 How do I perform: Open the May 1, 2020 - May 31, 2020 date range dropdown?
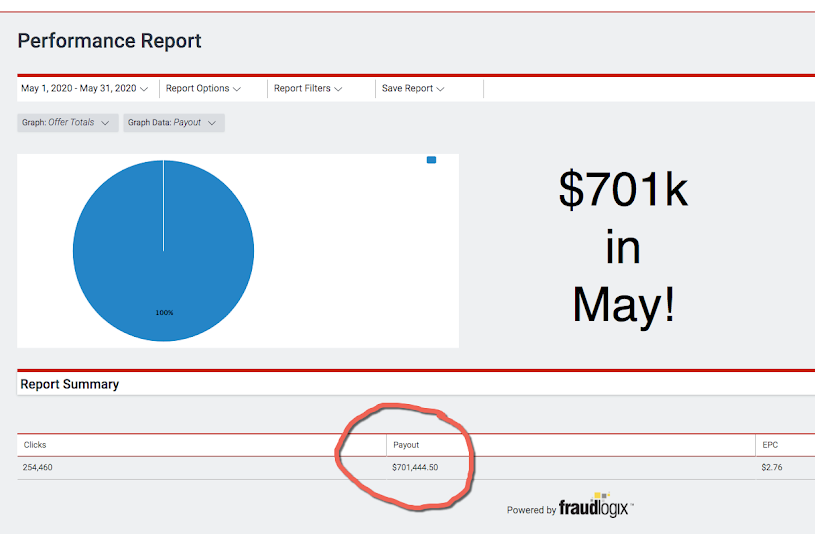pyautogui.click(x=84, y=88)
